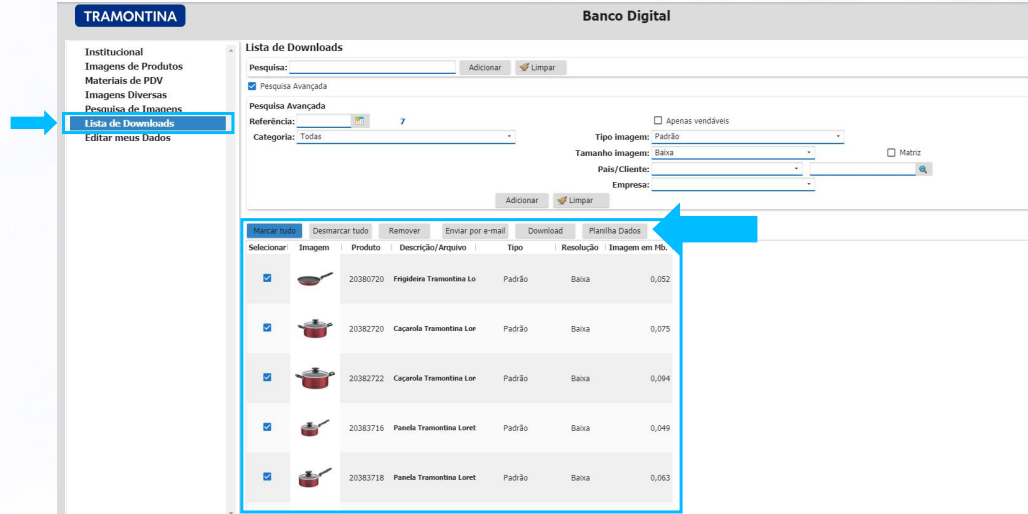Image resolution: width=1028 pixels, height=514 pixels.
Task: Uncheck product 20382722 selection box
Action: (x=267, y=377)
